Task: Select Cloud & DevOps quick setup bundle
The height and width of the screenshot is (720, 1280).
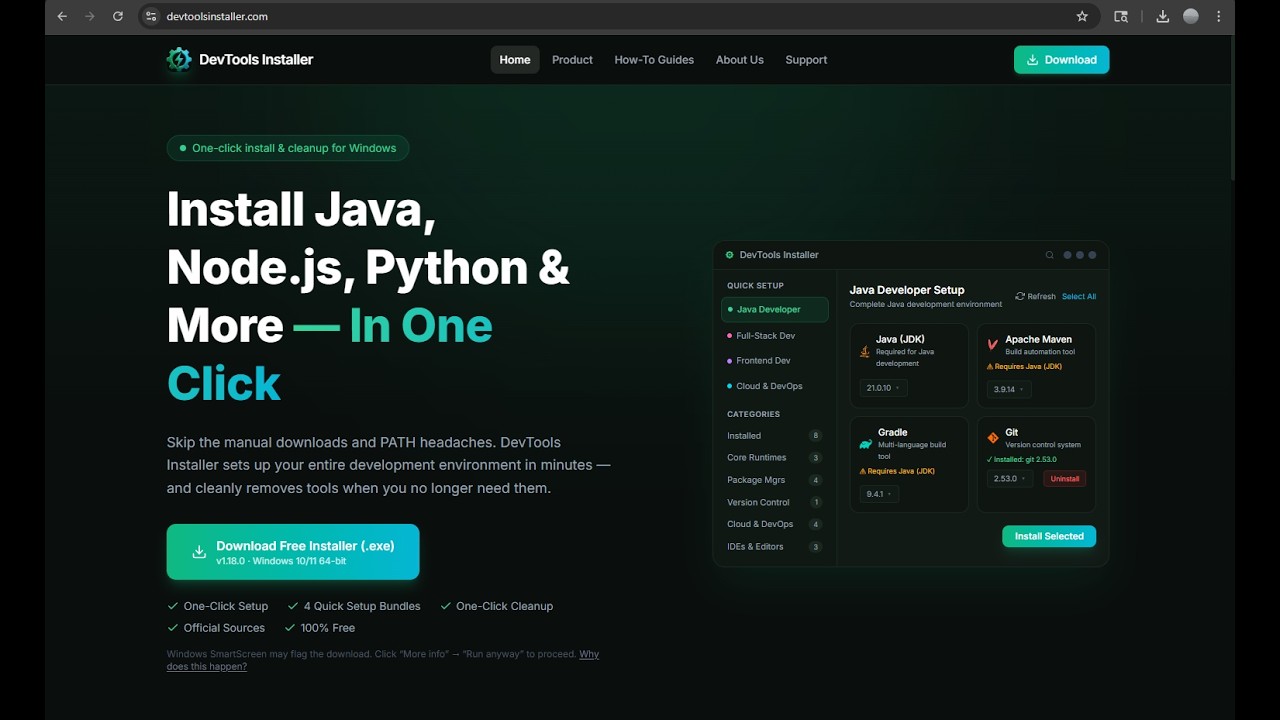Action: [775, 386]
